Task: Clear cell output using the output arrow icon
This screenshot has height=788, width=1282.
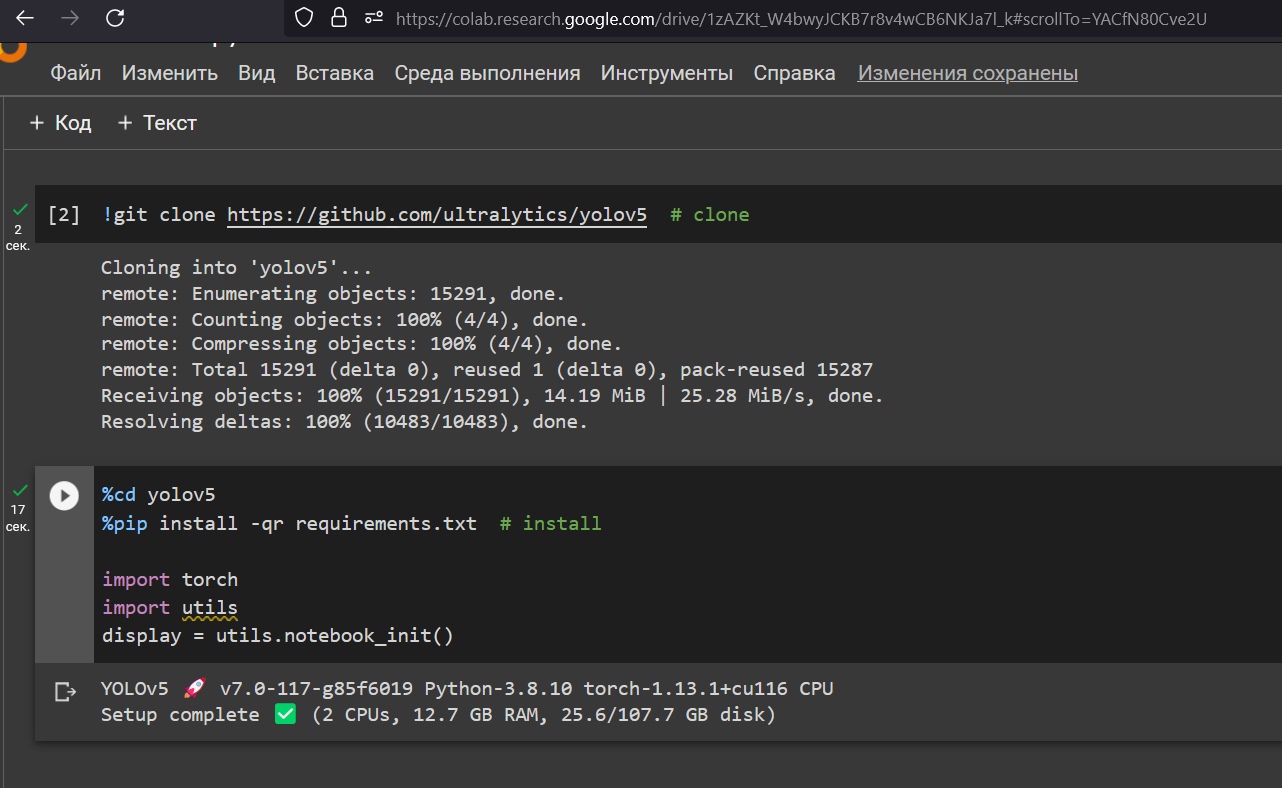Action: pos(65,691)
